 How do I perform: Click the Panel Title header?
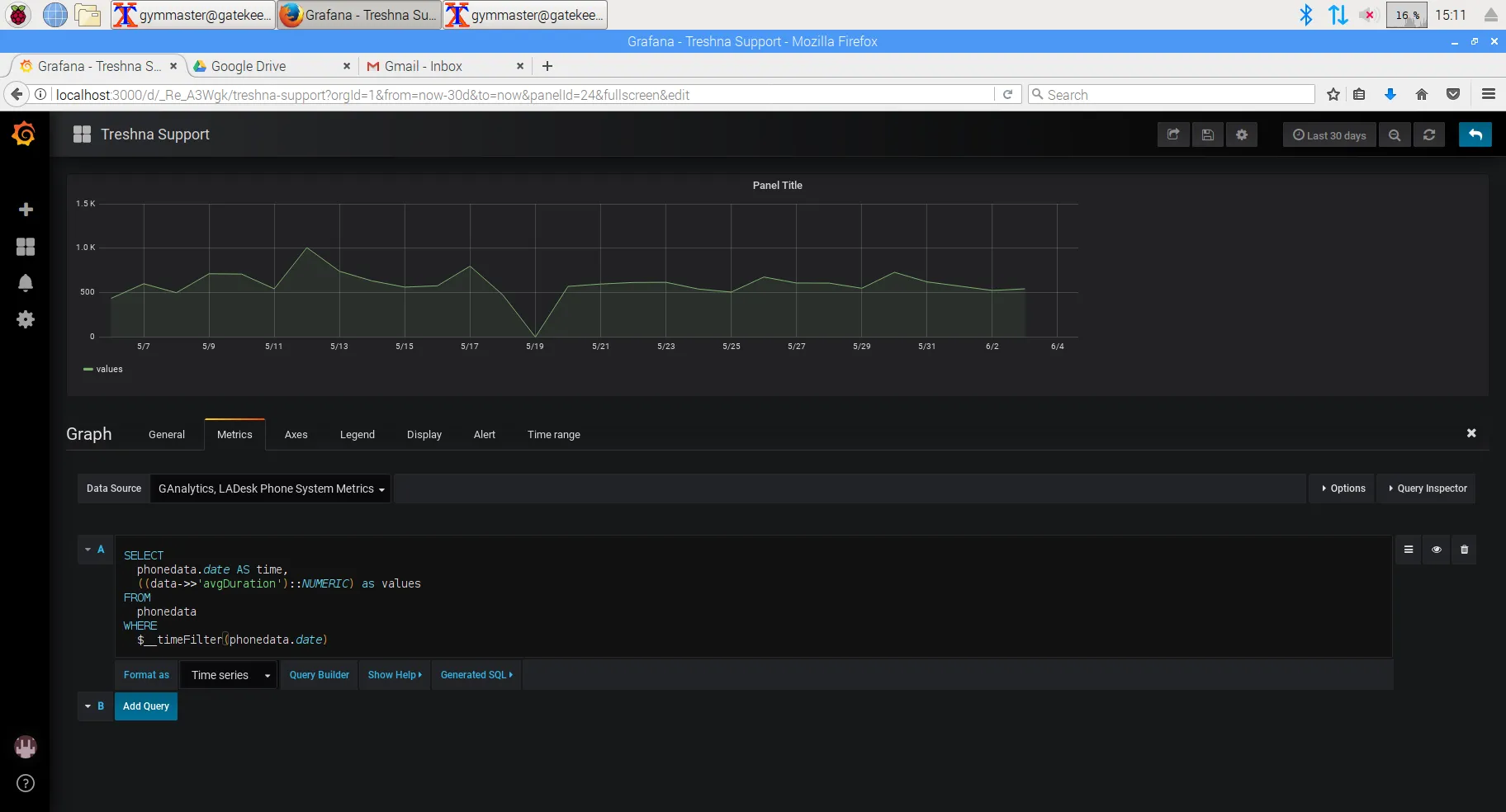(778, 186)
